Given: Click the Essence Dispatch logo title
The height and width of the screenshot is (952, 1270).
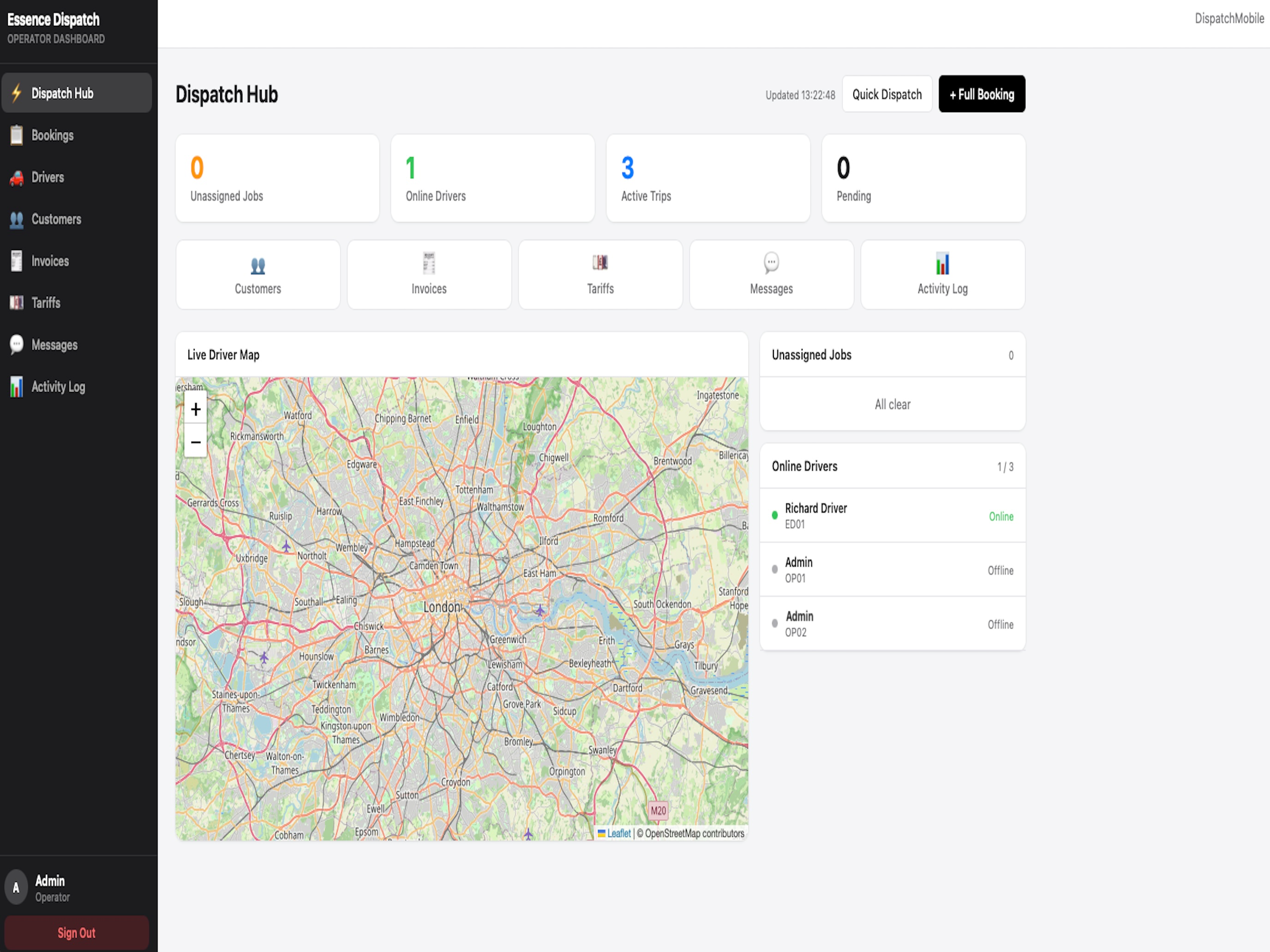Looking at the screenshot, I should 54,19.
